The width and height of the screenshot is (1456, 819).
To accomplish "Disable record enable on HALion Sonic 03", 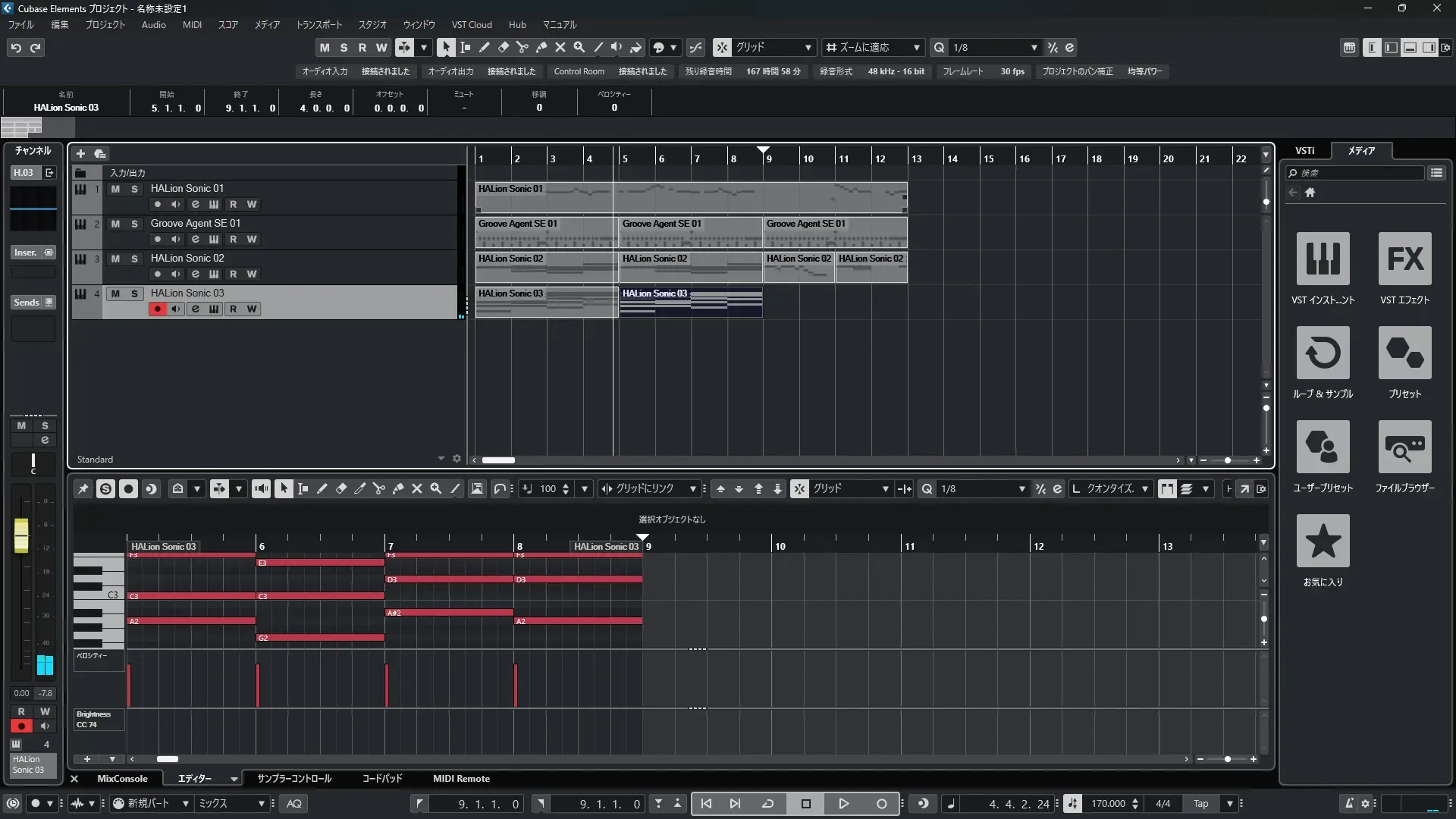I will tap(157, 309).
